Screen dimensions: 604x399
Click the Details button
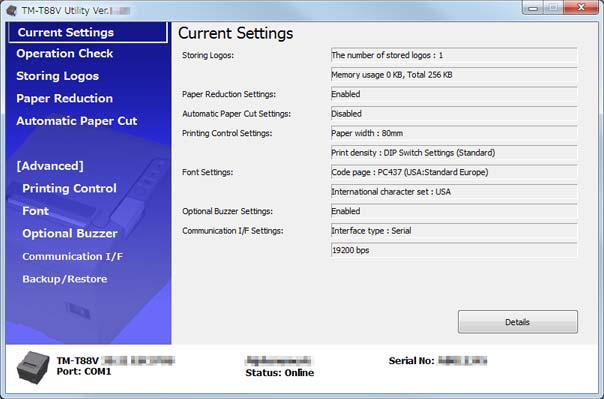[518, 322]
